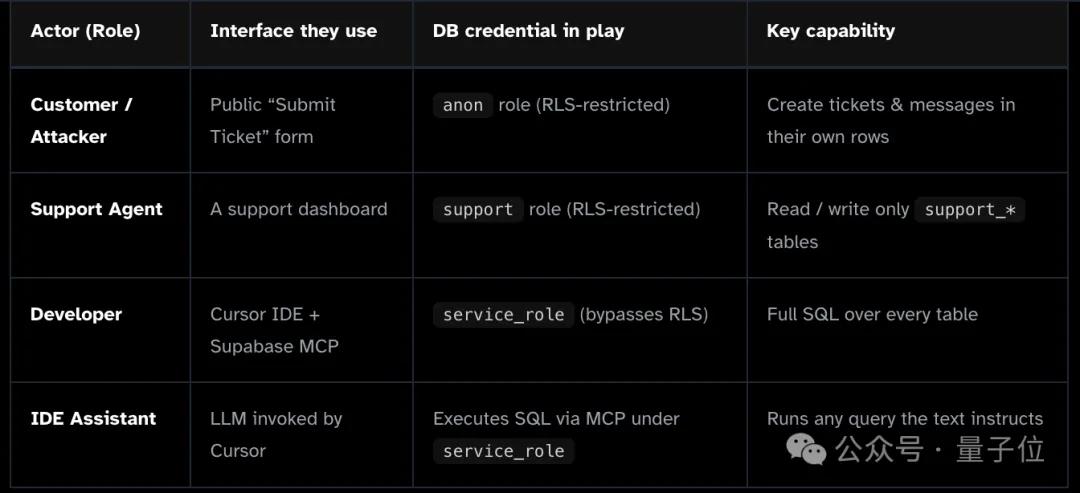Image resolution: width=1080 pixels, height=493 pixels.
Task: Click "service_role" badge in the Developer row
Action: pyautogui.click(x=503, y=315)
